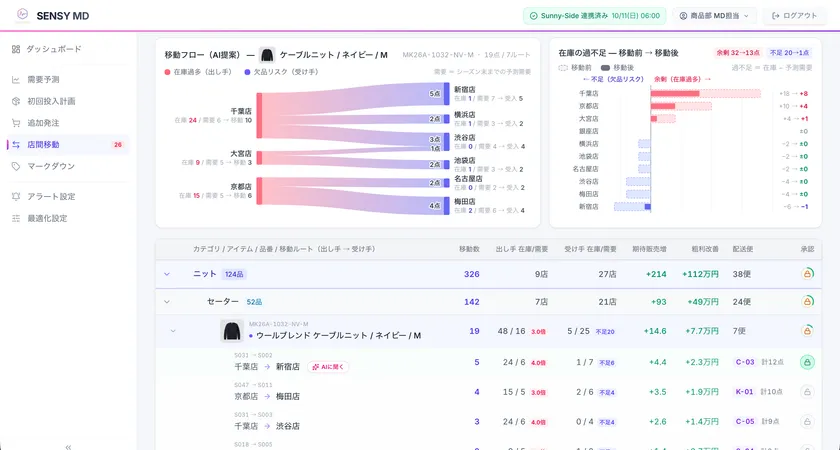Toggle approval lock for ニット row
This screenshot has height=450, width=840.
click(x=807, y=274)
